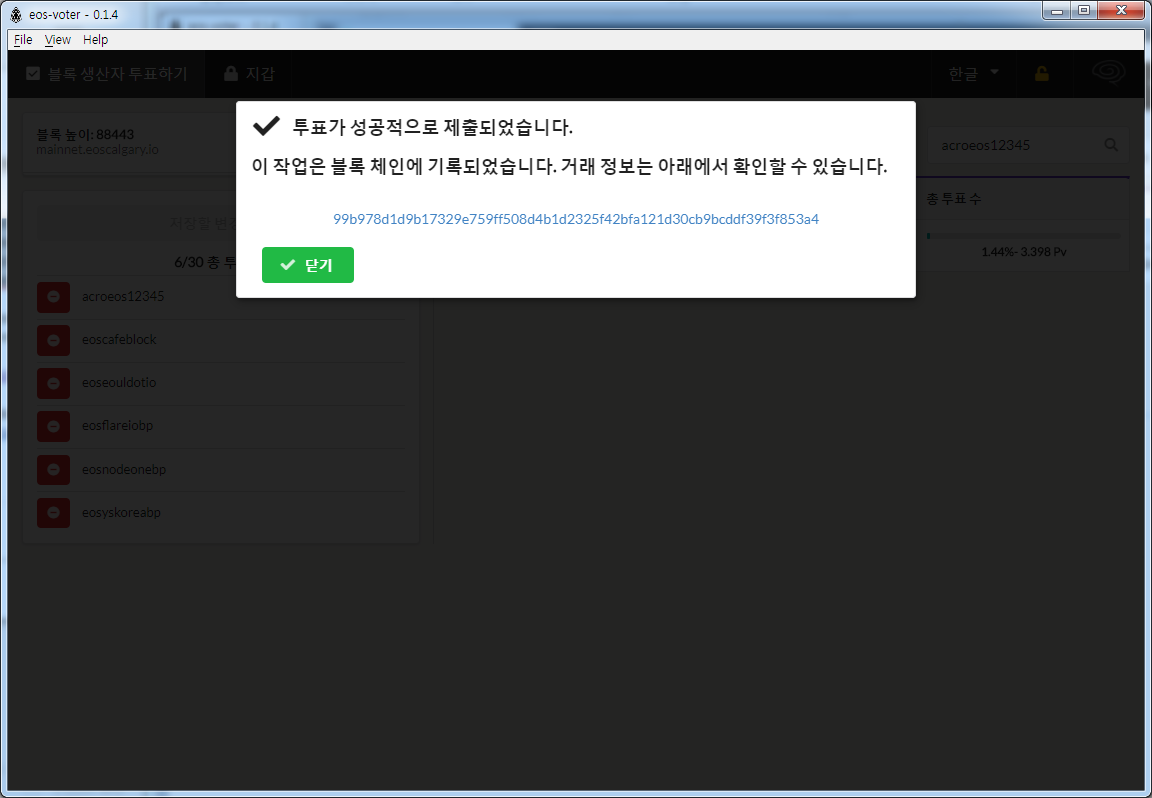
Task: Maximize the eos-voter window
Action: coord(1084,10)
